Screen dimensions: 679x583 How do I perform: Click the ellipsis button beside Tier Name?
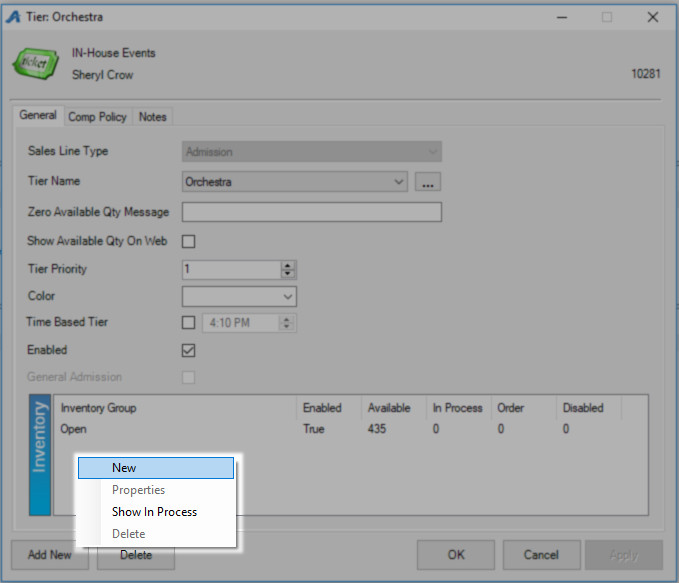(428, 182)
